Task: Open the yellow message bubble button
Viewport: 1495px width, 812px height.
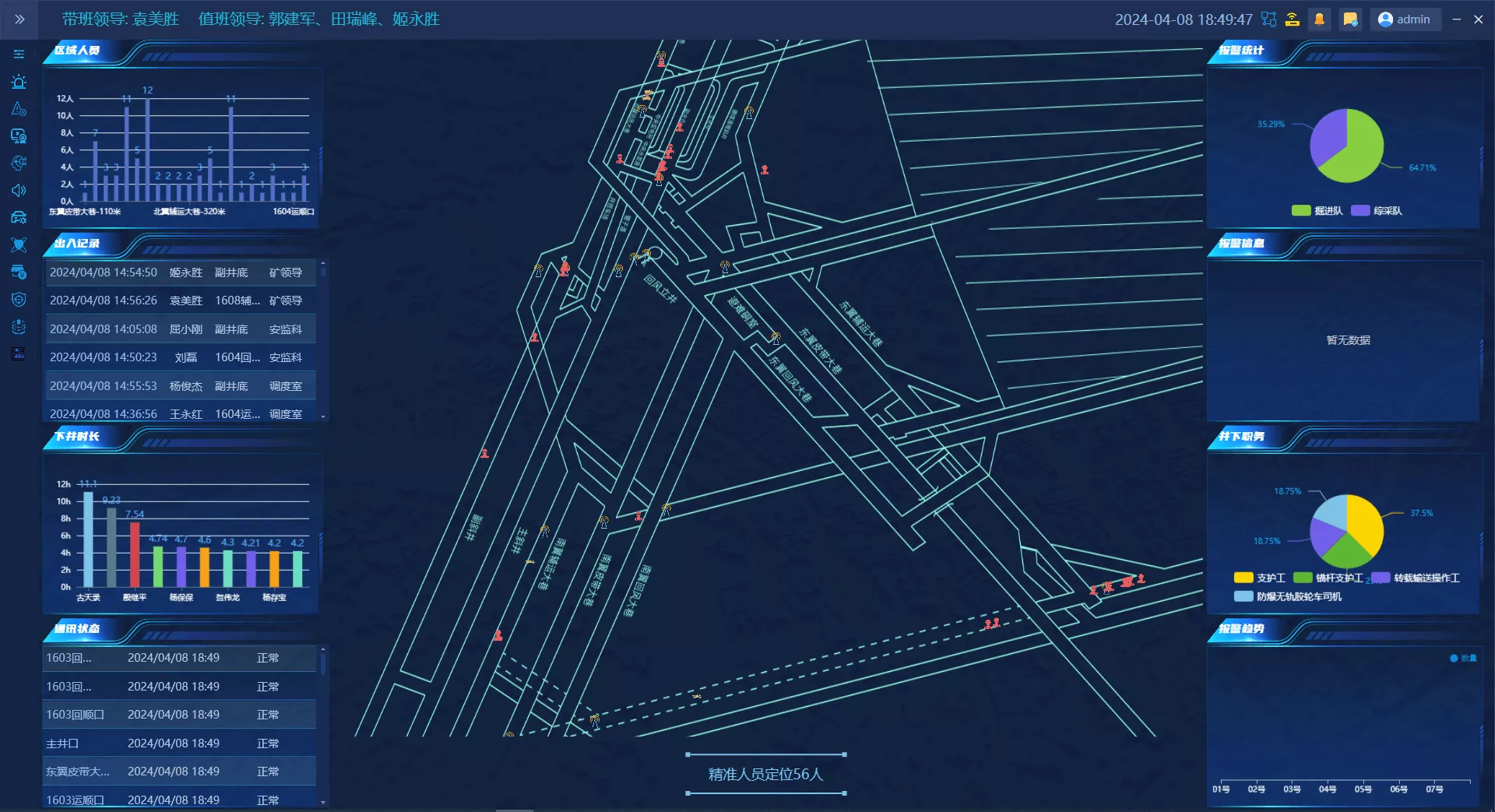Action: 1351,19
